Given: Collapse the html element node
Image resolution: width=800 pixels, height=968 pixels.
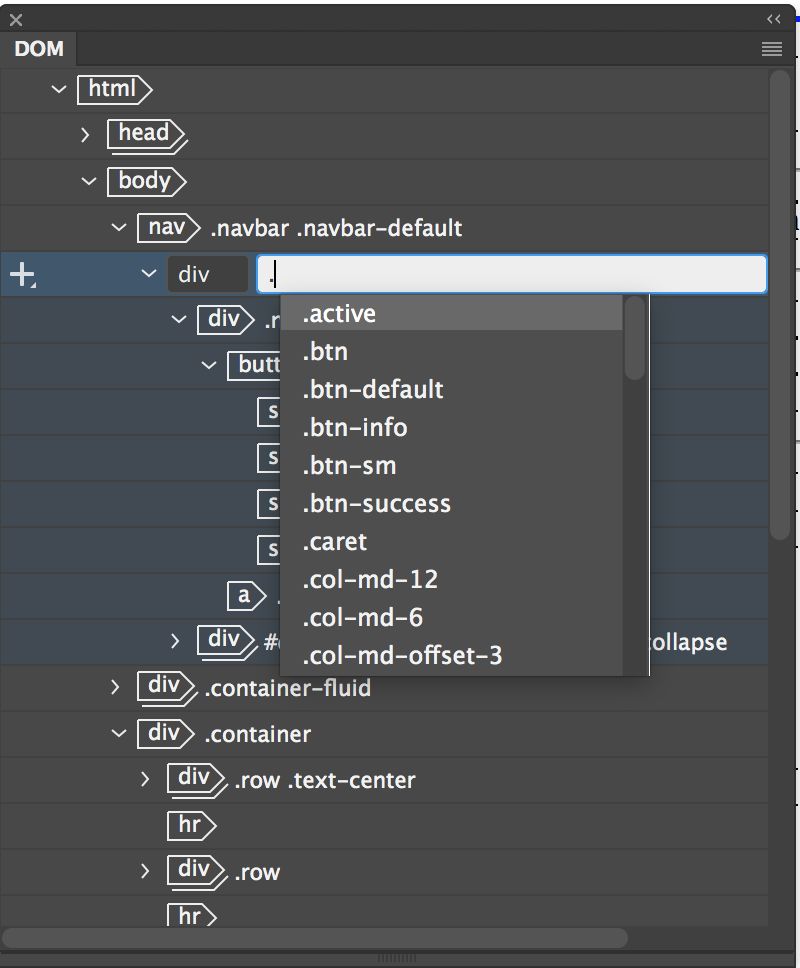Looking at the screenshot, I should [58, 90].
